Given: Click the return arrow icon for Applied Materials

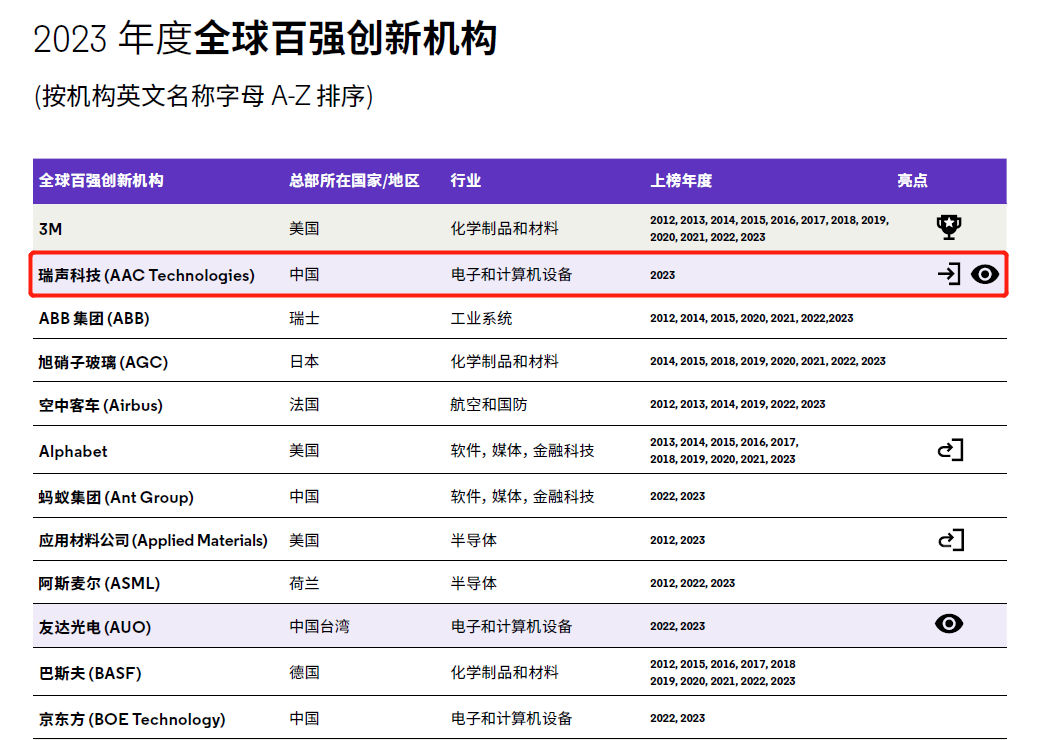Looking at the screenshot, I should click(x=951, y=540).
